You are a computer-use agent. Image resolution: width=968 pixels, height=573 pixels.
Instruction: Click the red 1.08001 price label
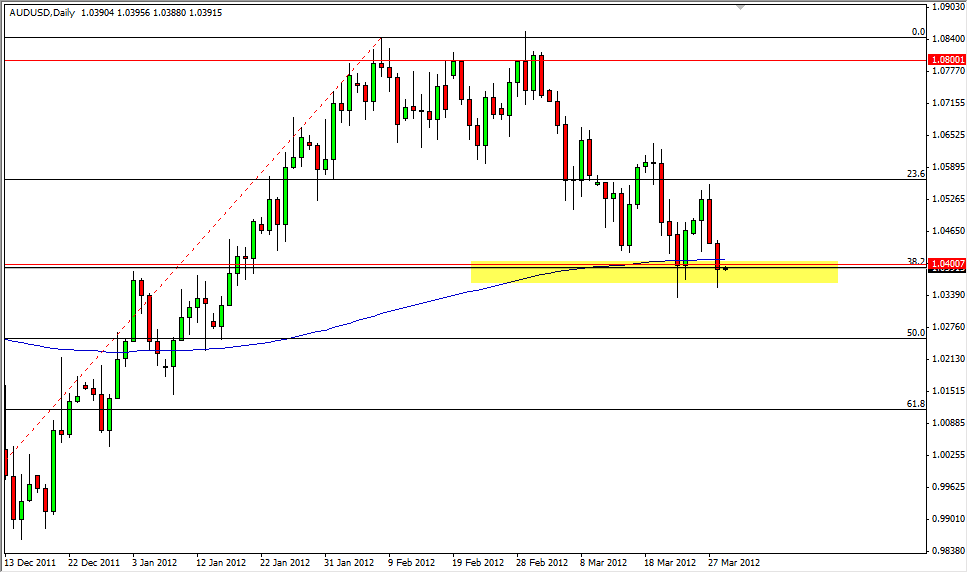click(947, 60)
